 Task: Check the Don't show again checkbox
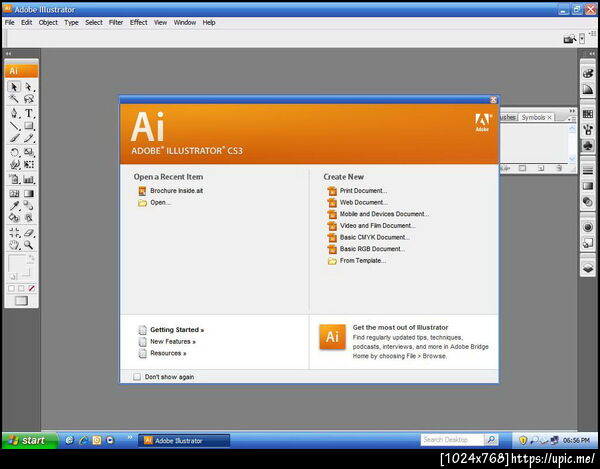[x=137, y=377]
